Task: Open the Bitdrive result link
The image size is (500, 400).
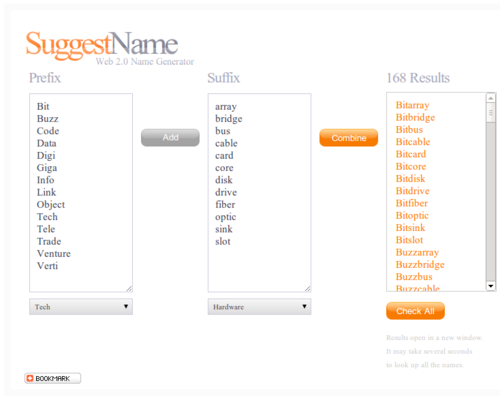Action: 413,191
